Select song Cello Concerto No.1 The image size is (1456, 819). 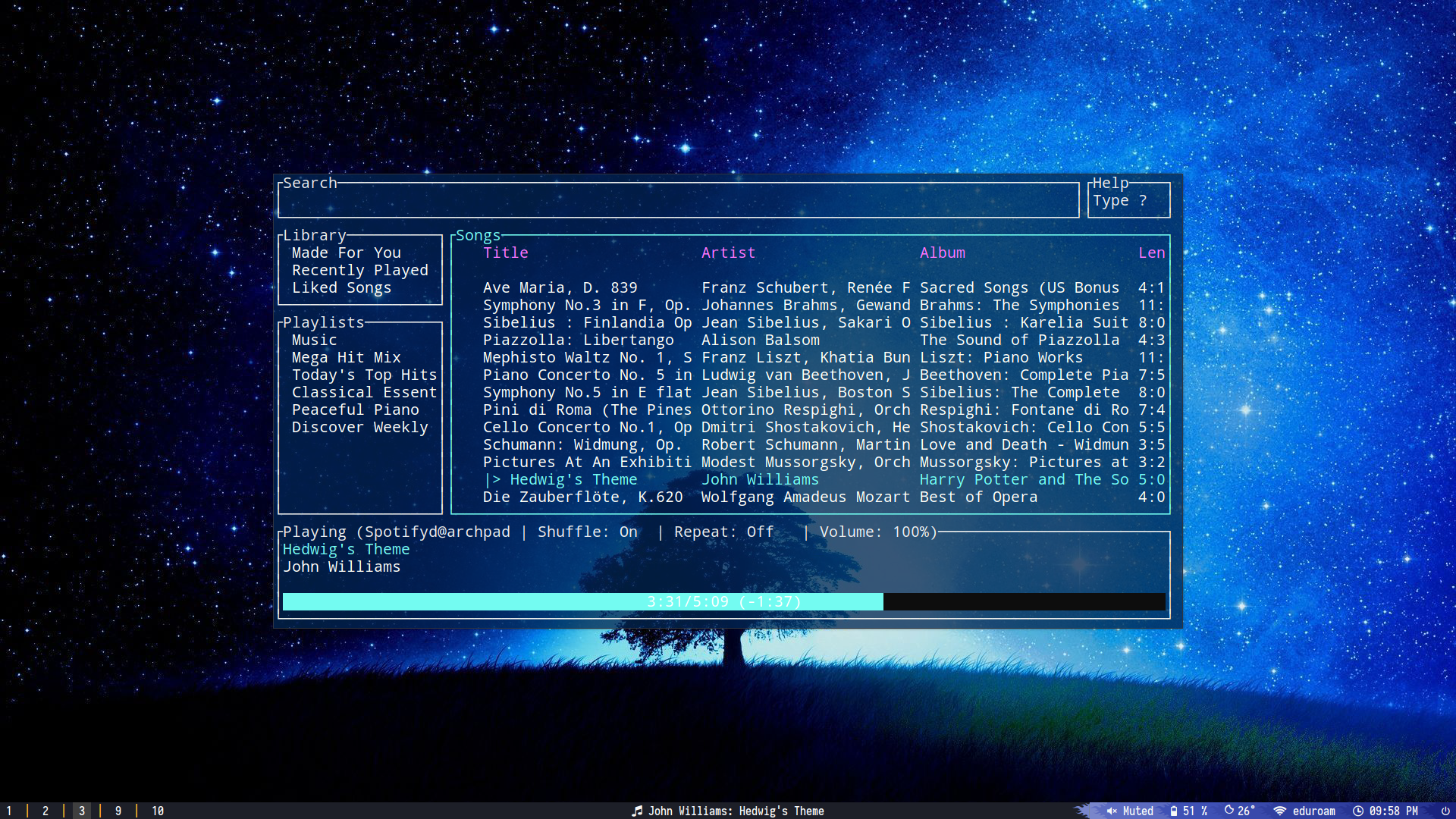coord(587,427)
